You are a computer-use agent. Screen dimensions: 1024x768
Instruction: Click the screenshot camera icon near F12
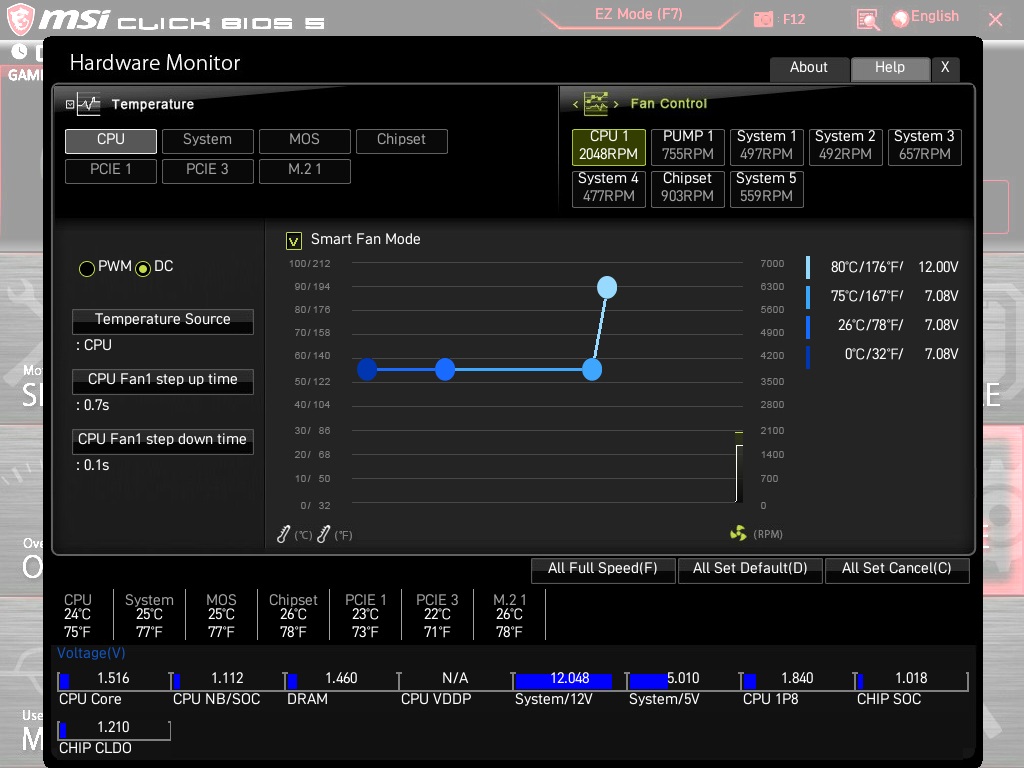(x=763, y=19)
